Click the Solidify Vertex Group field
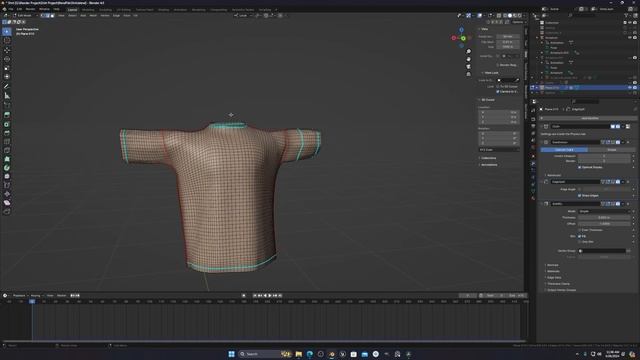The image size is (640, 360). [602, 251]
